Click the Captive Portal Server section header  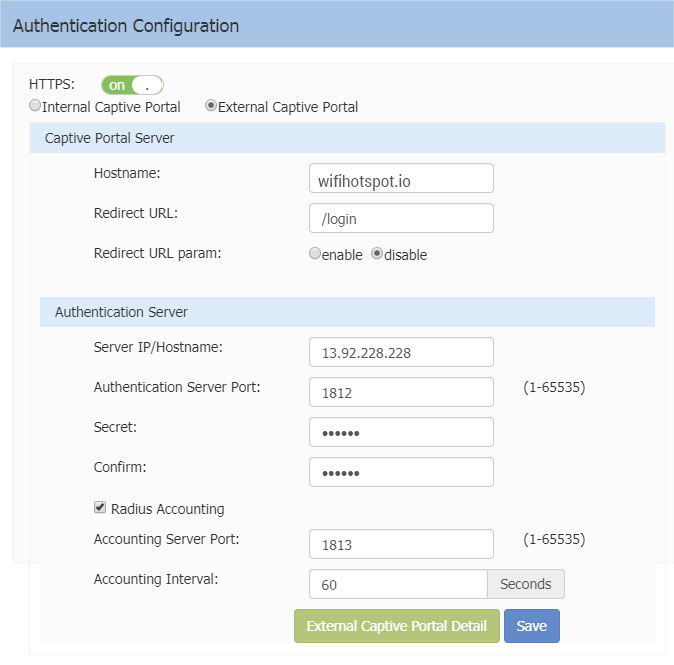point(347,138)
